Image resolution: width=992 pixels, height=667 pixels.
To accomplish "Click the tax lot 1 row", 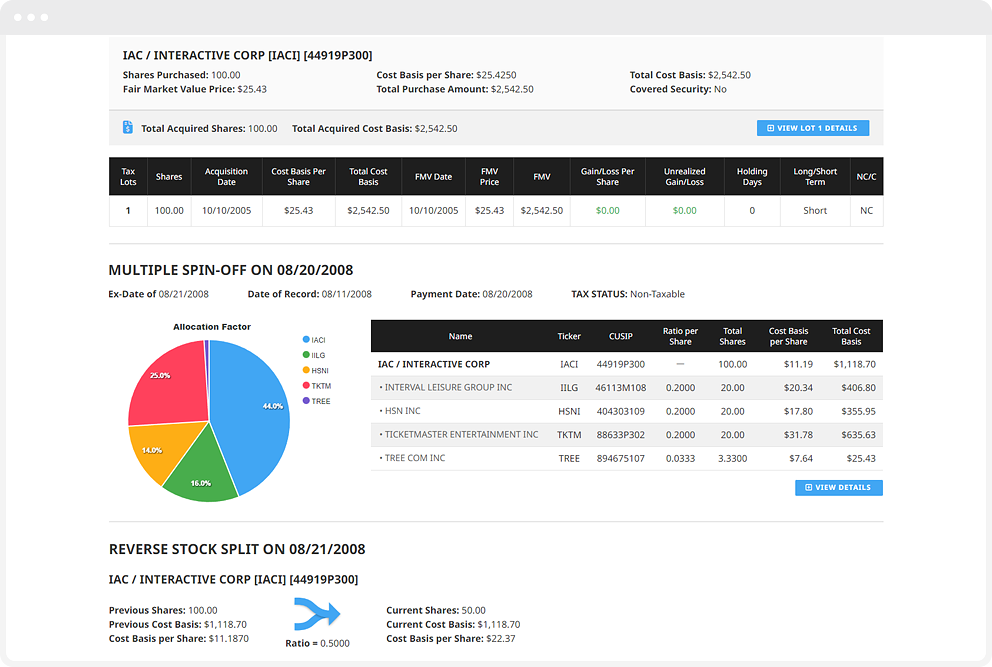I will (496, 211).
